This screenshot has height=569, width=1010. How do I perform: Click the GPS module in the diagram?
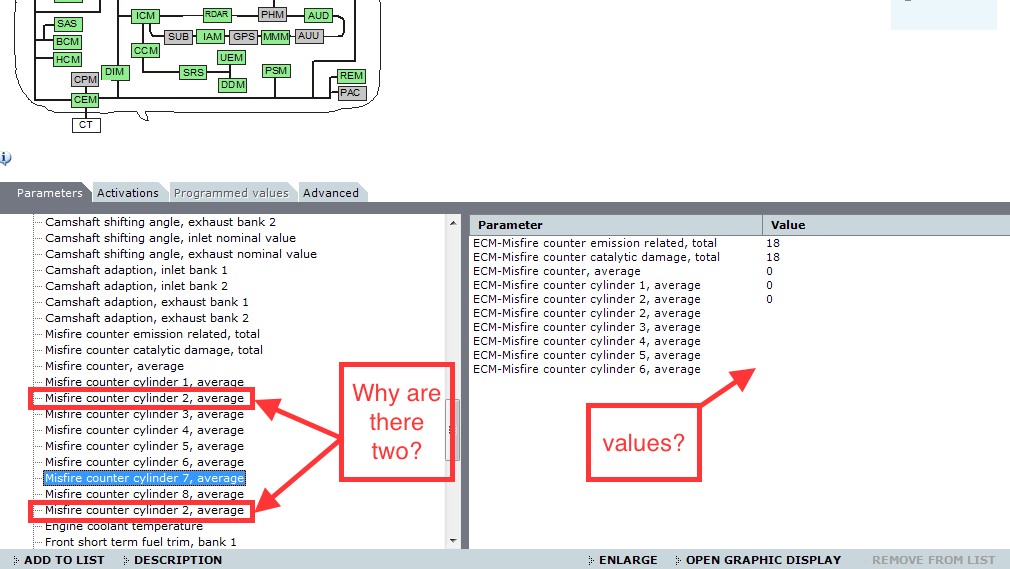pyautogui.click(x=243, y=37)
